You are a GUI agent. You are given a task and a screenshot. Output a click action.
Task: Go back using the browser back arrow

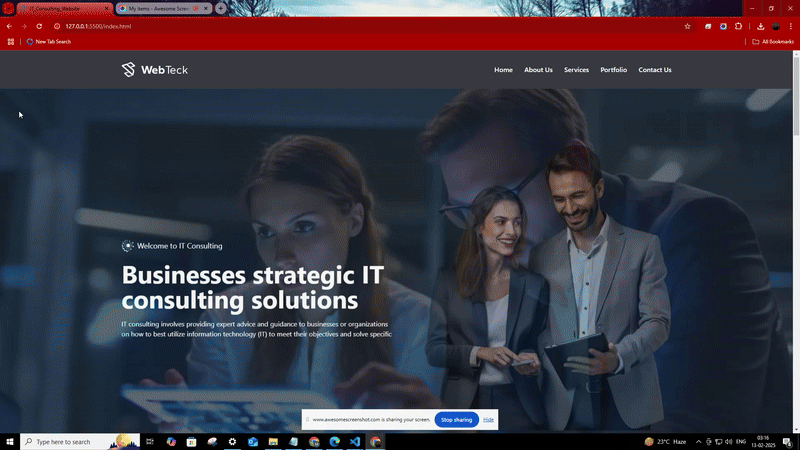point(9,26)
